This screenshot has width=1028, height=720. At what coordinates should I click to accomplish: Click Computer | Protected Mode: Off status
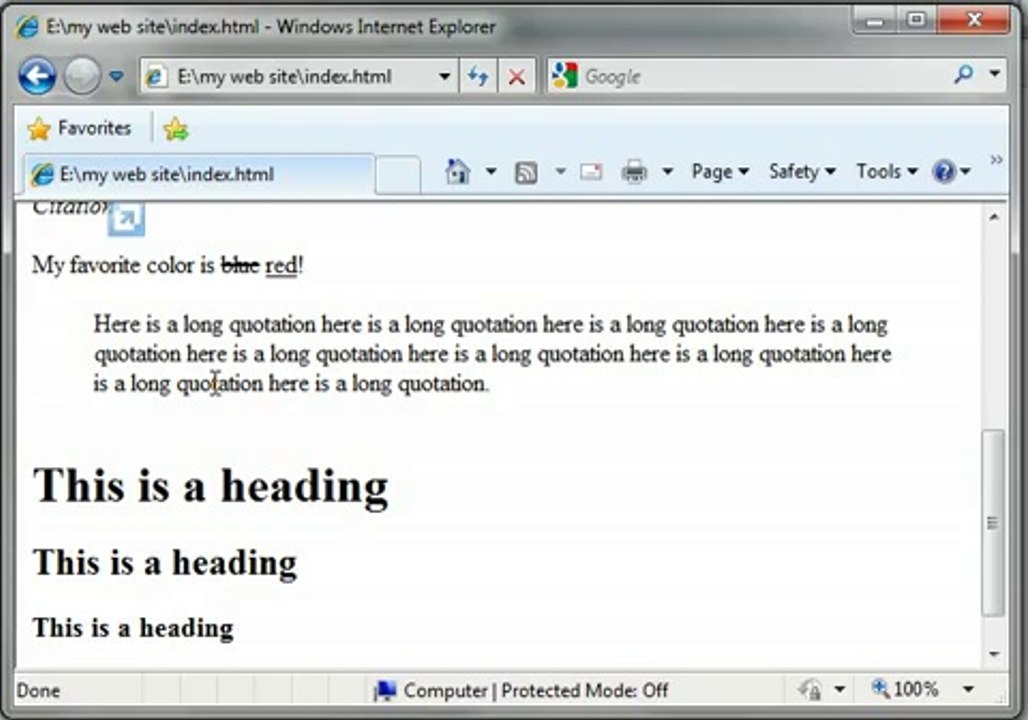pyautogui.click(x=536, y=690)
